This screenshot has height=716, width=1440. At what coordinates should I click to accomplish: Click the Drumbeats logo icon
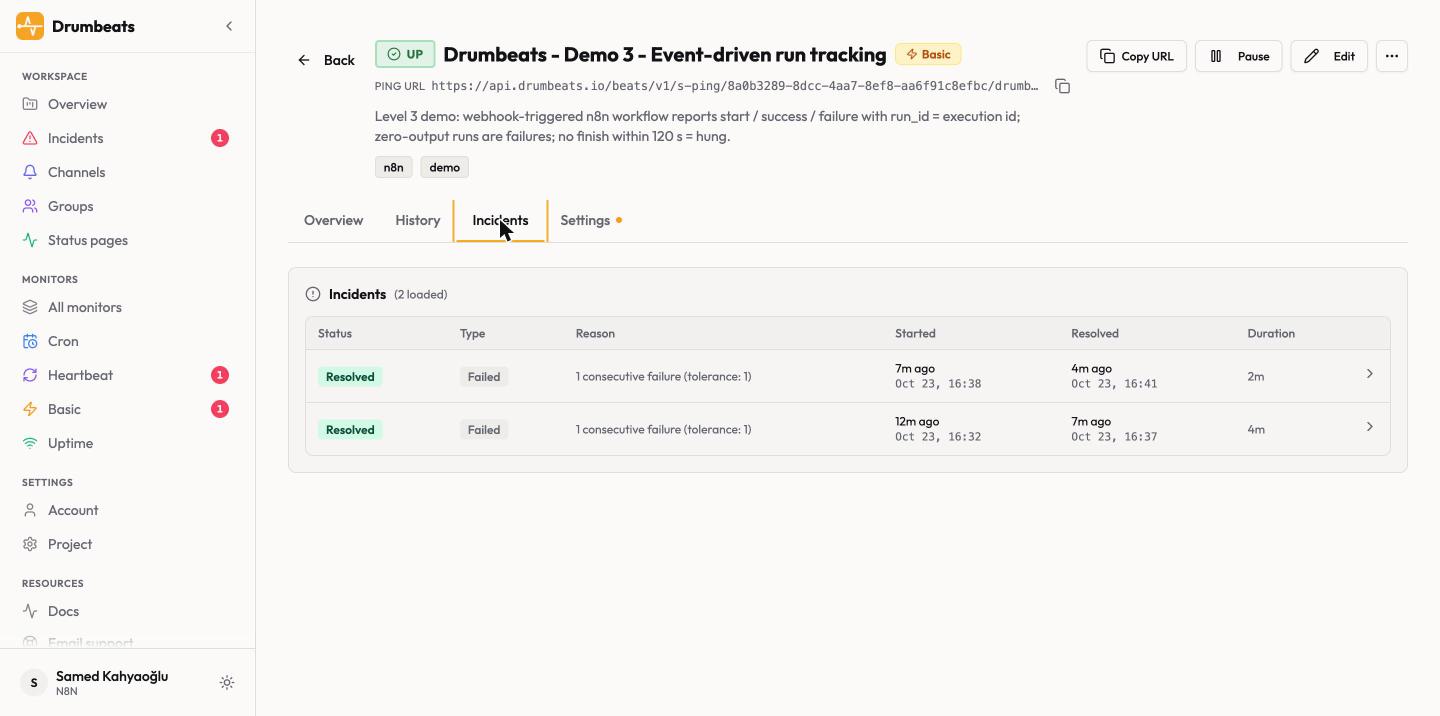(x=30, y=26)
